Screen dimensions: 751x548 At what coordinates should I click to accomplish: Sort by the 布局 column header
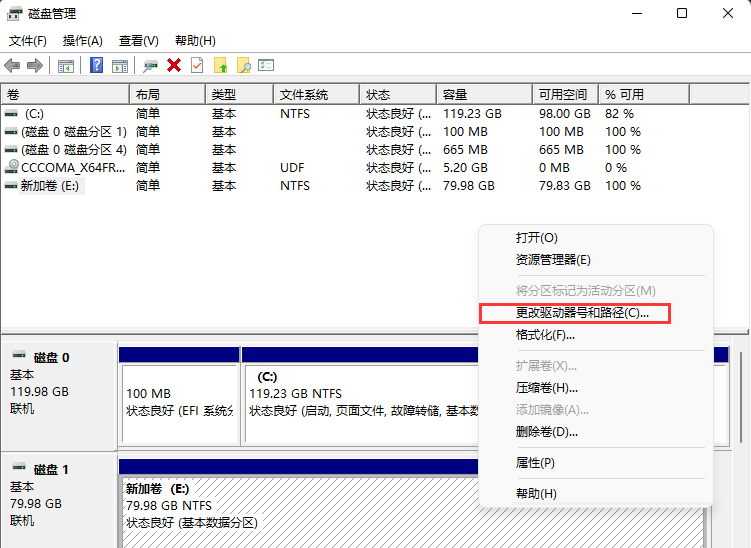click(x=168, y=94)
